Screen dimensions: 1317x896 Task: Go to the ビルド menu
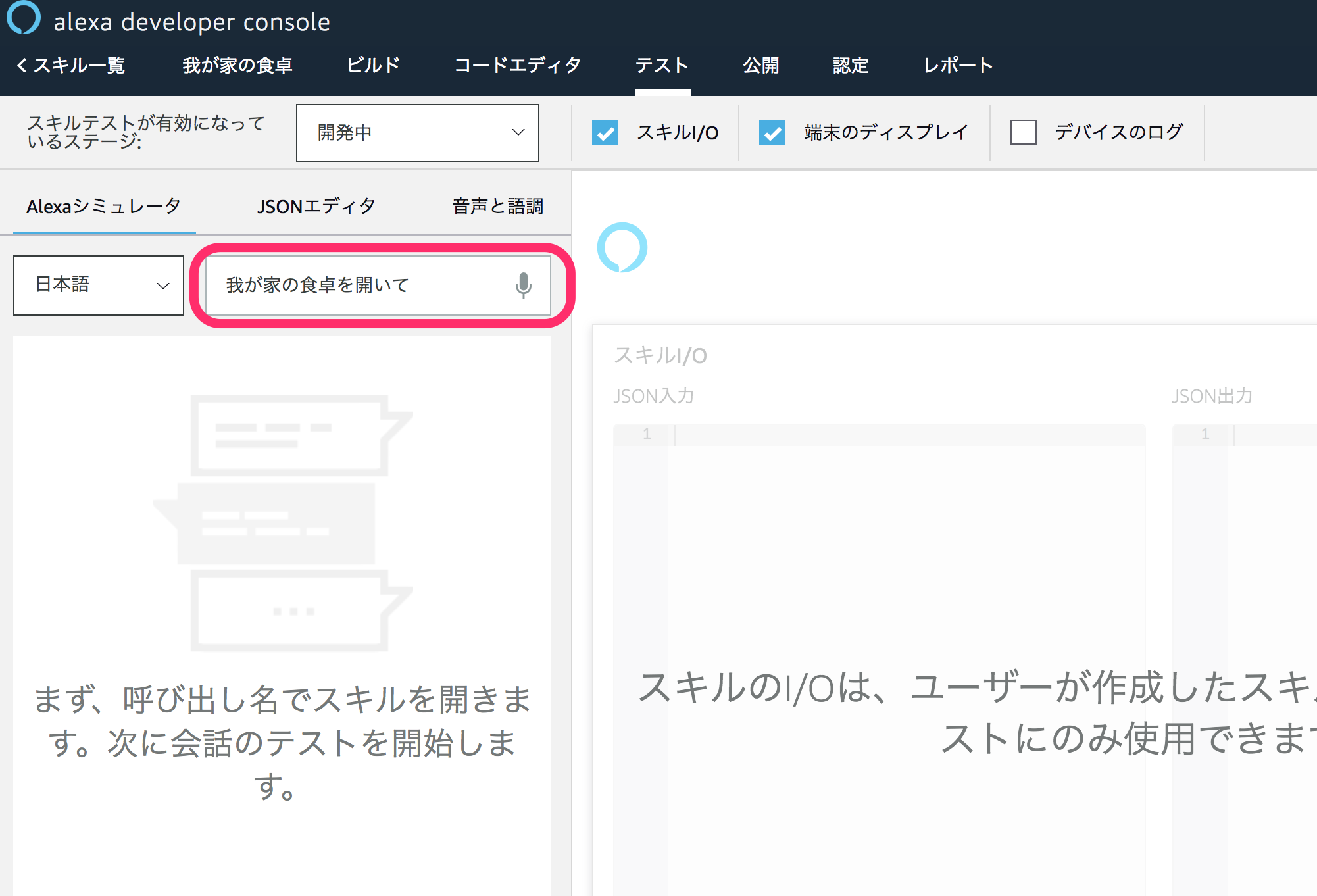click(x=373, y=65)
